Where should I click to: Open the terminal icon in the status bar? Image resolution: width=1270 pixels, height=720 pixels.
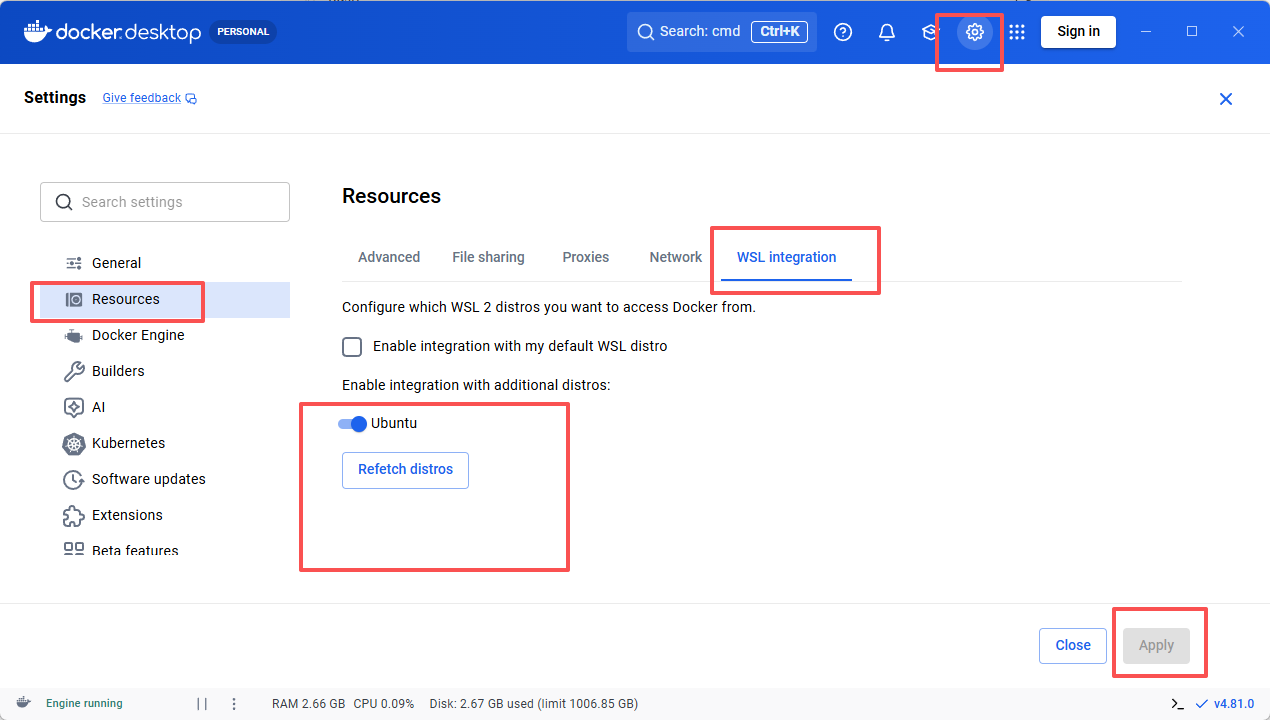pos(1177,704)
